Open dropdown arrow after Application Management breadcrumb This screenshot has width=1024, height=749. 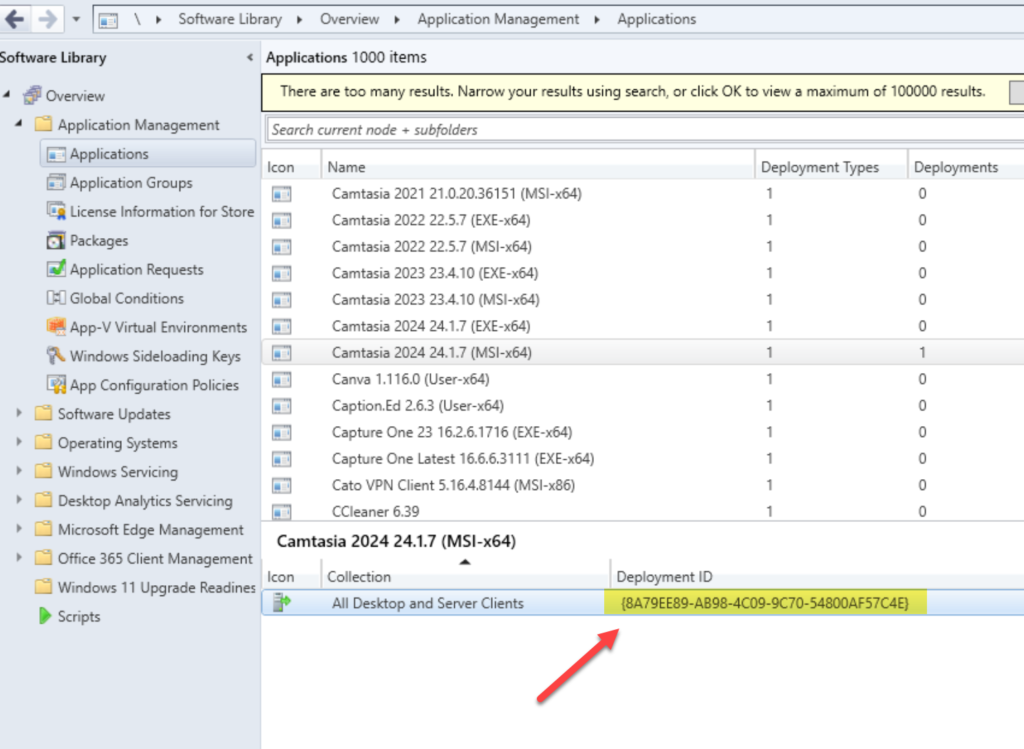(x=597, y=20)
